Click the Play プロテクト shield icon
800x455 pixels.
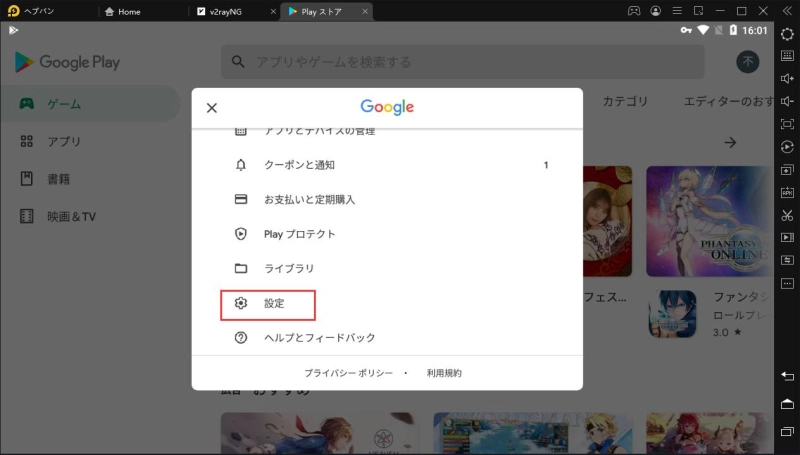[240, 234]
